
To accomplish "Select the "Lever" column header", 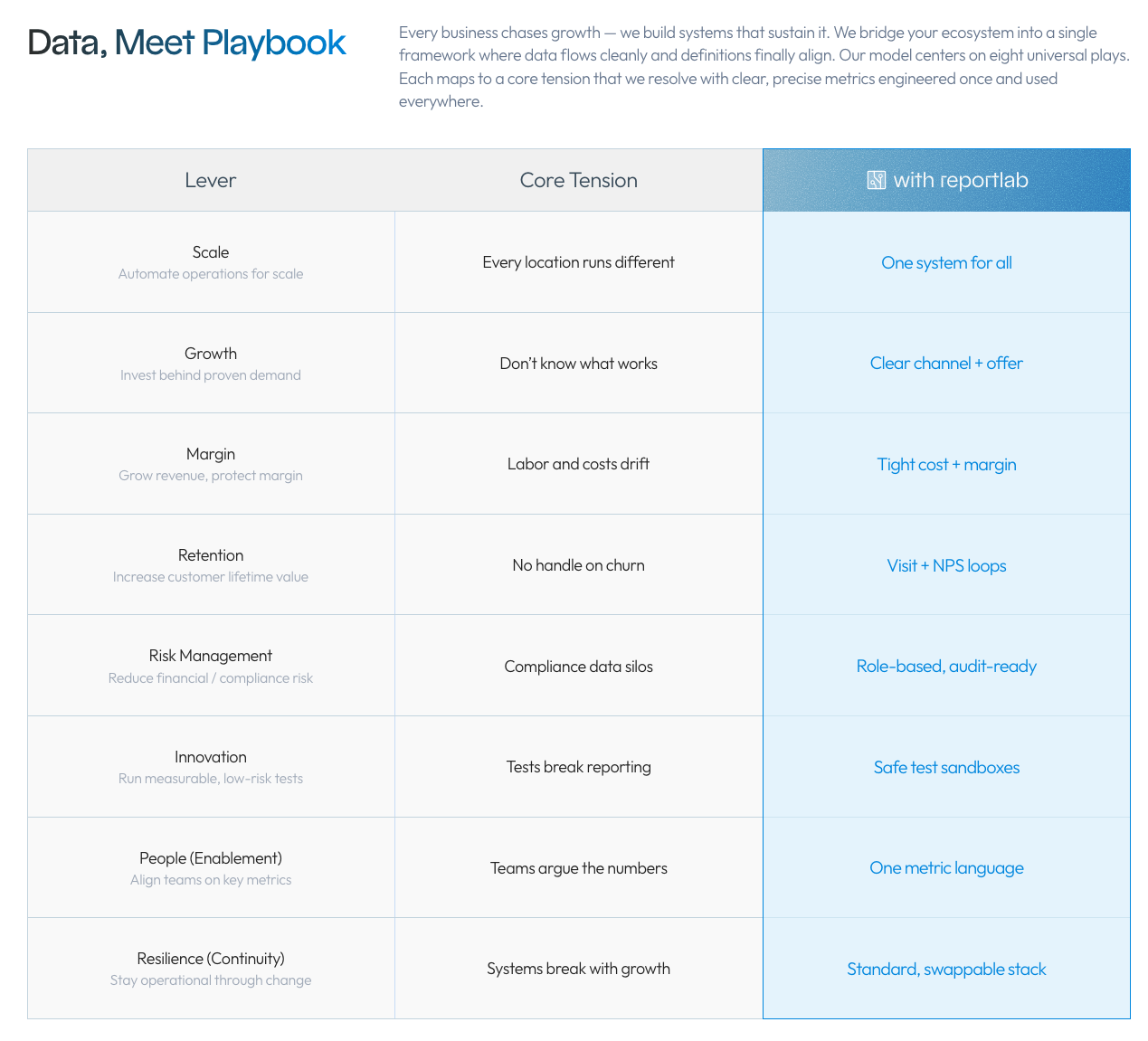I will click(x=210, y=180).
